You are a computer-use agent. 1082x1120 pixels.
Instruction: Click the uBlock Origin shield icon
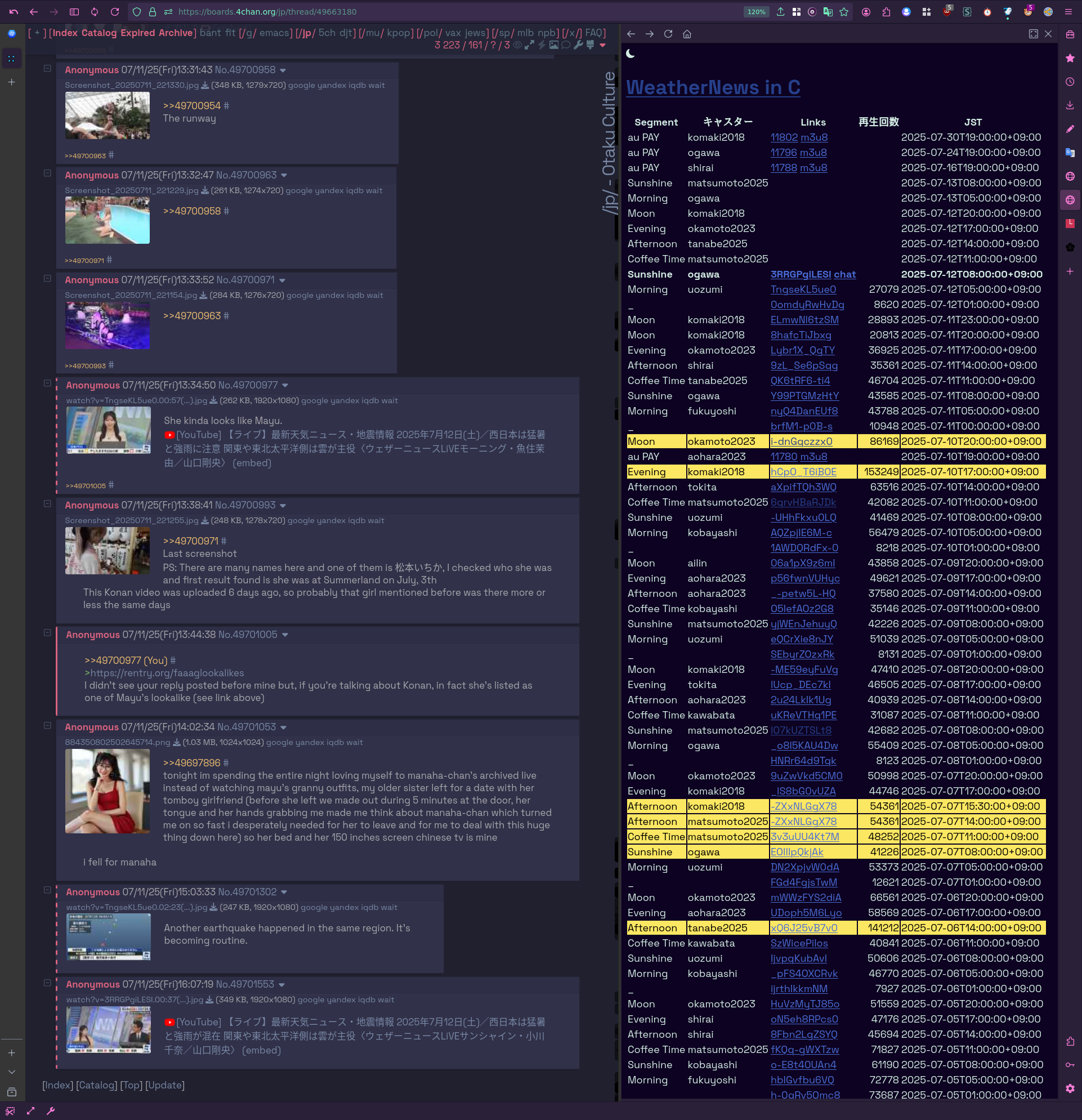coord(946,11)
